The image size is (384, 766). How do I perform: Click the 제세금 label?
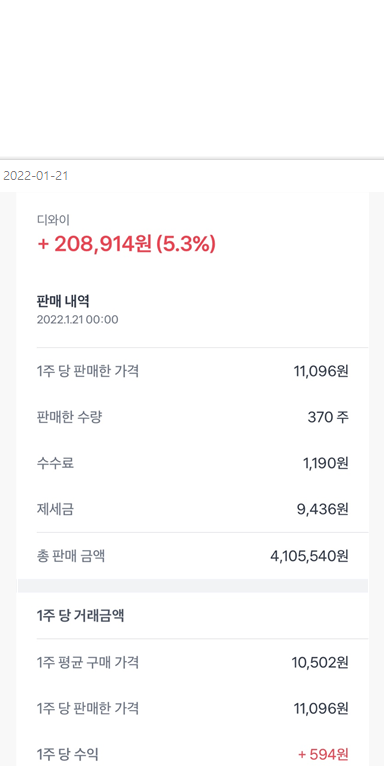pos(55,510)
